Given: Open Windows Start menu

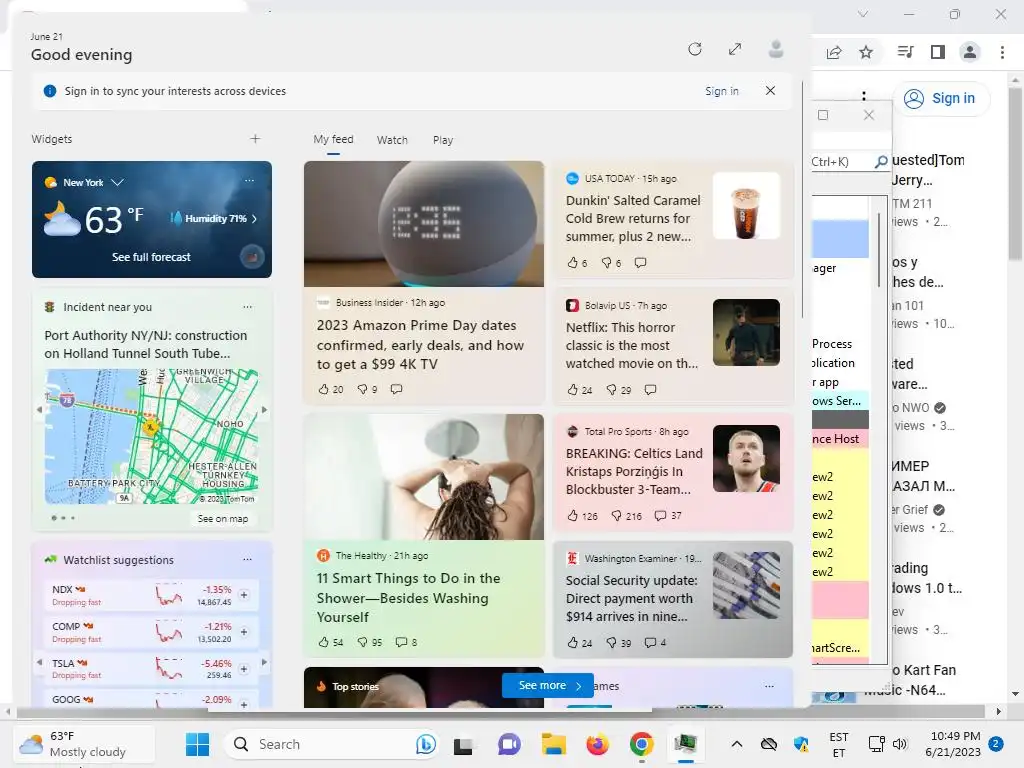Looking at the screenshot, I should point(197,744).
